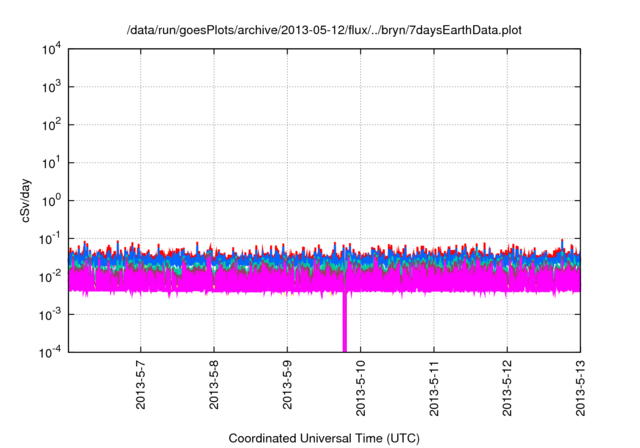Click the 10^0 y-axis tick label
Viewport: 640px width, 448px height.
point(51,200)
